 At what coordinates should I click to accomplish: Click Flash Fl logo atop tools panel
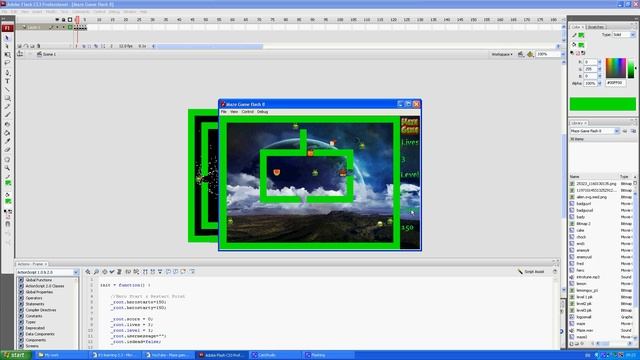click(7, 28)
